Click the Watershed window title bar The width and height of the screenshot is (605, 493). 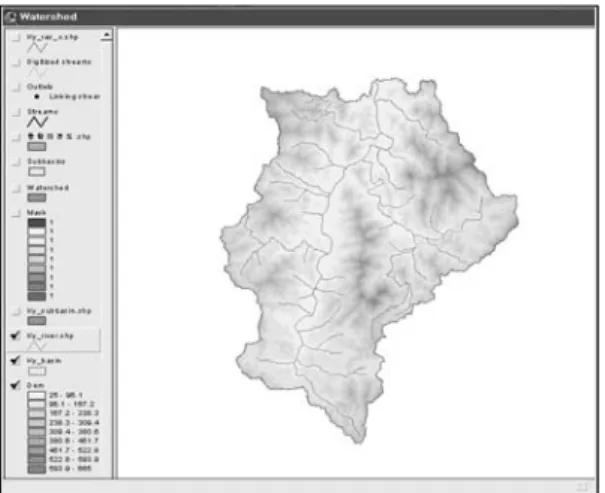(x=299, y=17)
